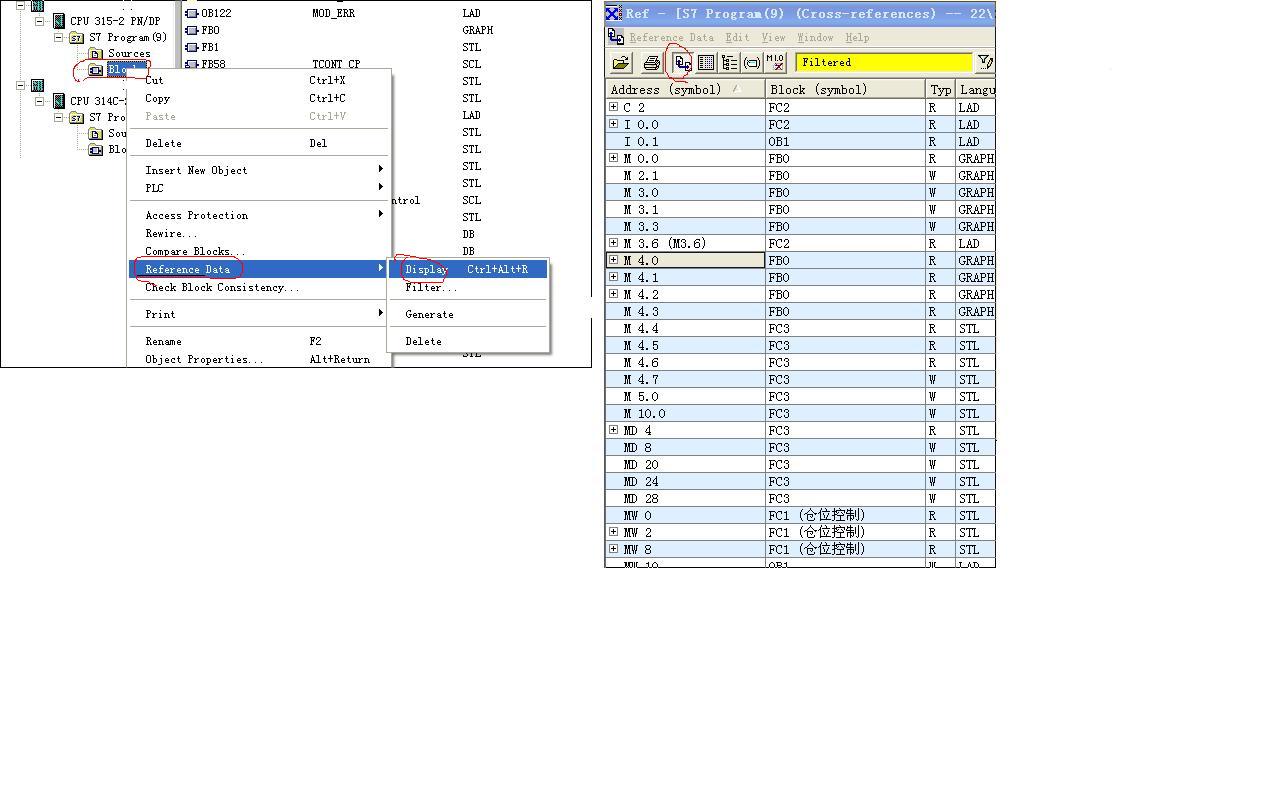The image size is (1280, 800).
Task: Open Reference Data menu in Ref menu bar
Action: (671, 38)
